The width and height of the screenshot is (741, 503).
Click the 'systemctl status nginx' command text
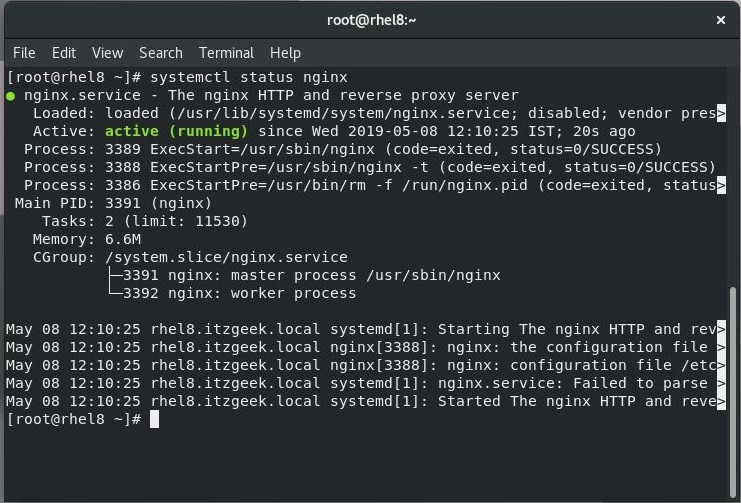[x=249, y=77]
